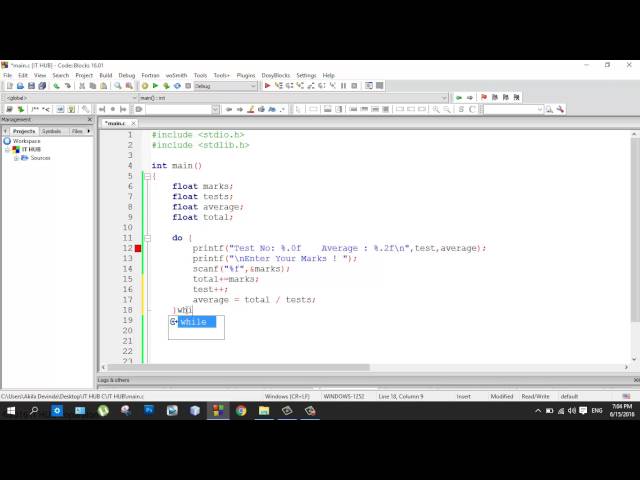The width and height of the screenshot is (640, 480).
Task: Close the main.c editor tab
Action: pos(133,123)
